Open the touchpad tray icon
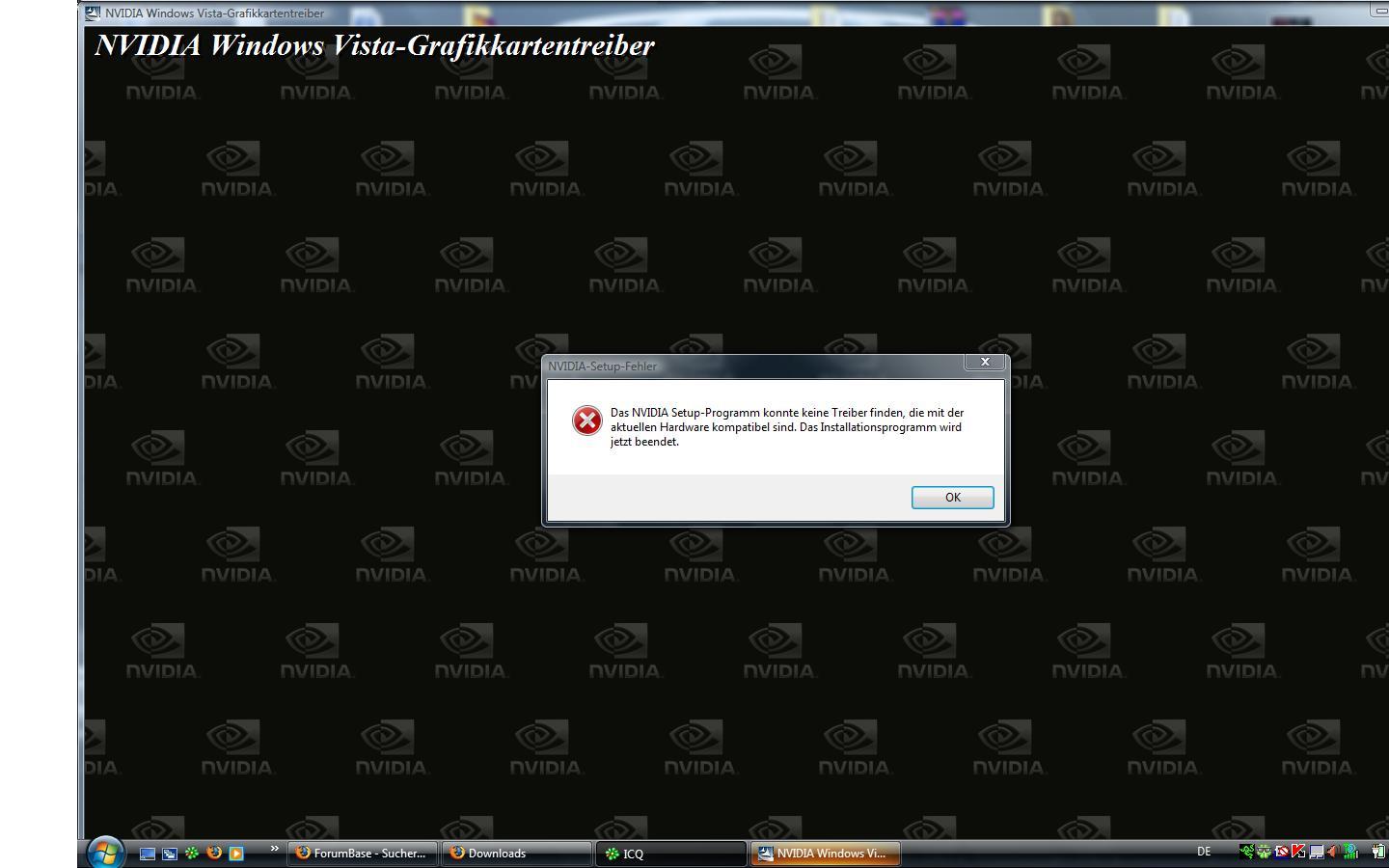The width and height of the screenshot is (1389, 868). pos(1317,853)
